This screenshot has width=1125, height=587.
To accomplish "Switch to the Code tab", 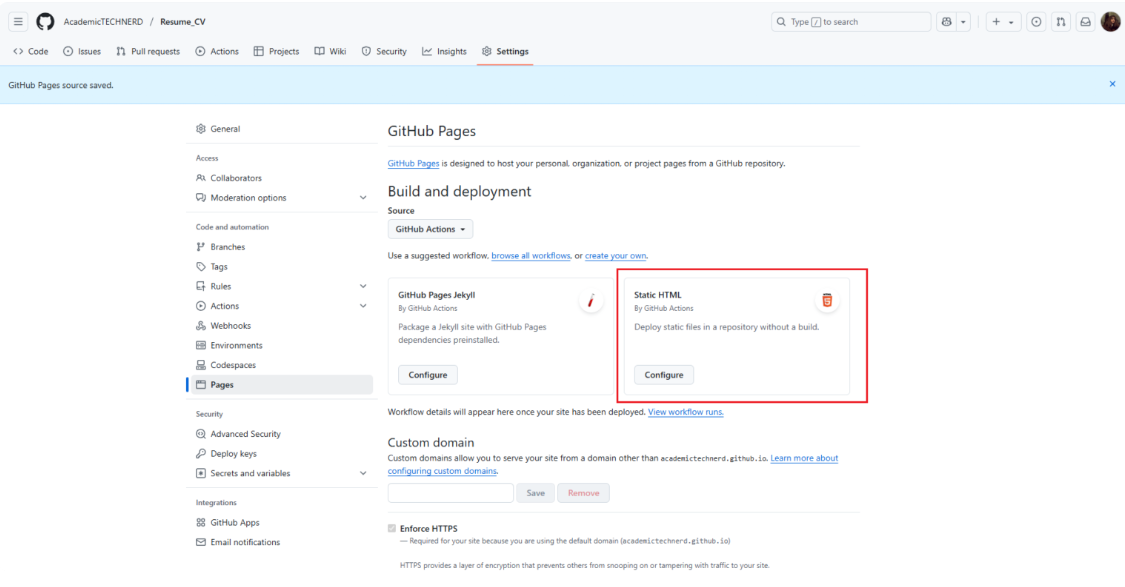I will [x=31, y=52].
